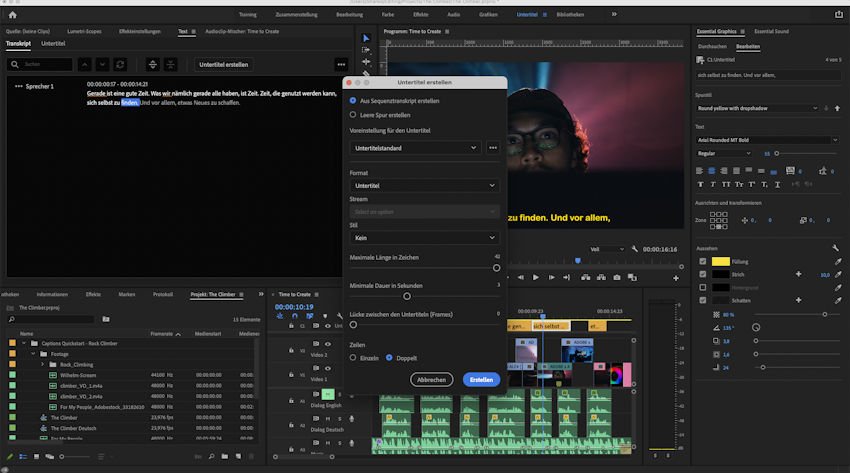Click the yellow Füllung color swatch

[720, 261]
